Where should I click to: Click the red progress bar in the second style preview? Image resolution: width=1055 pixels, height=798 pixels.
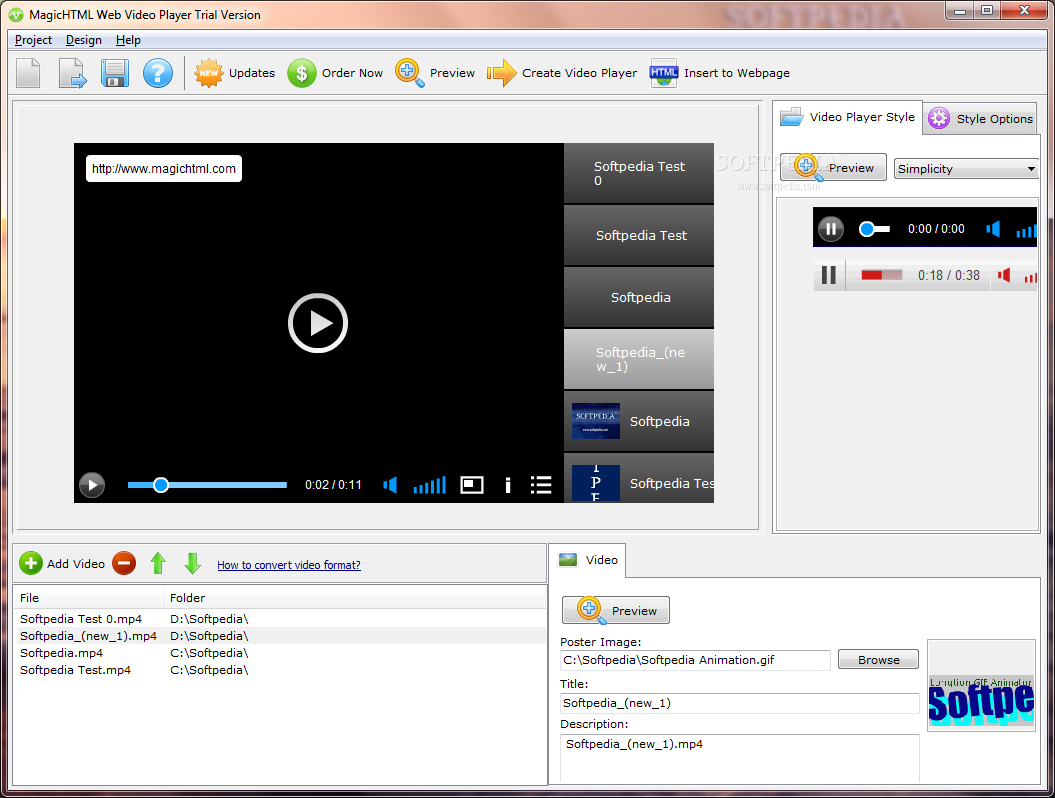(881, 275)
